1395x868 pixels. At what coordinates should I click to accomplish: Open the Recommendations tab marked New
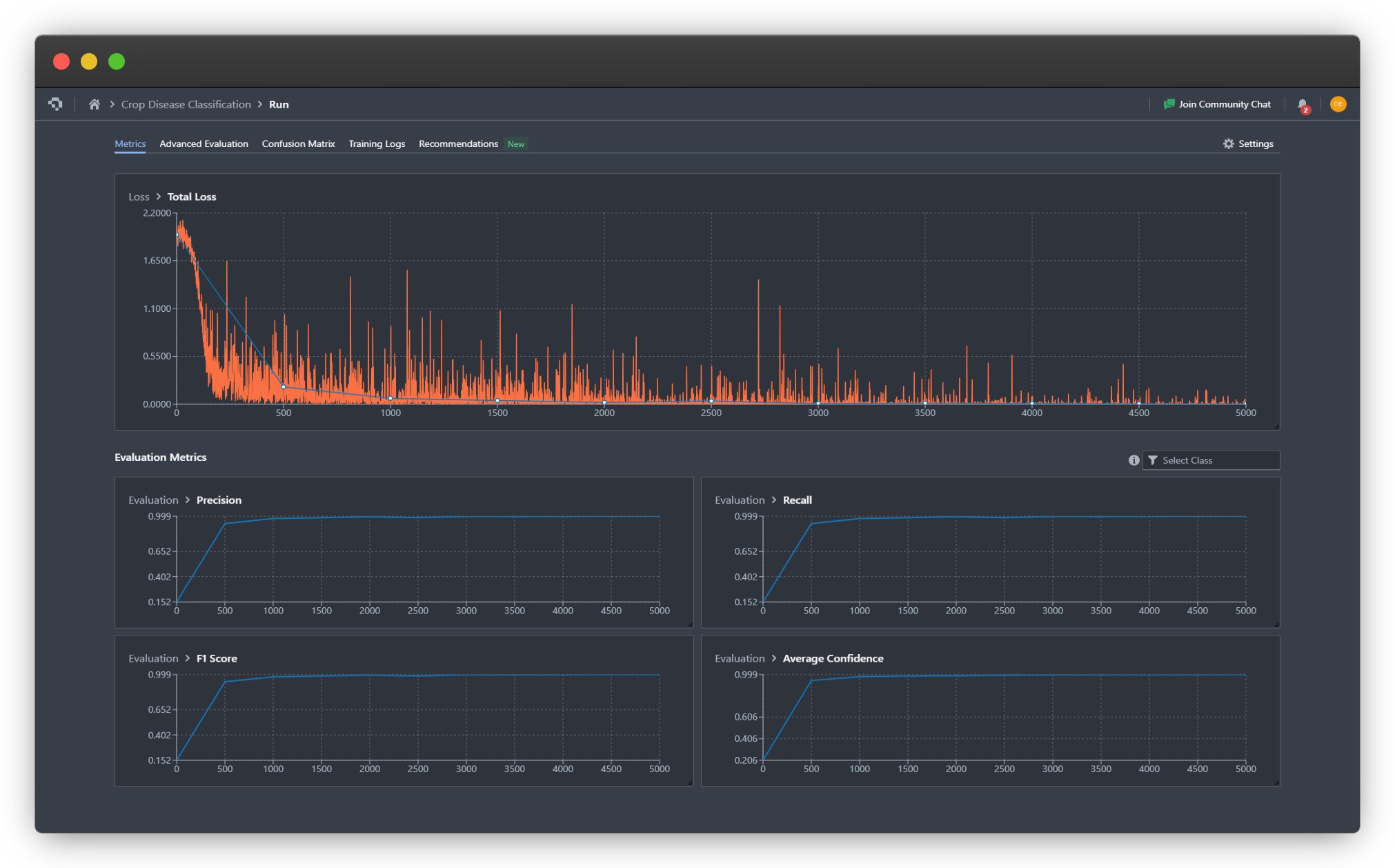[x=458, y=144]
